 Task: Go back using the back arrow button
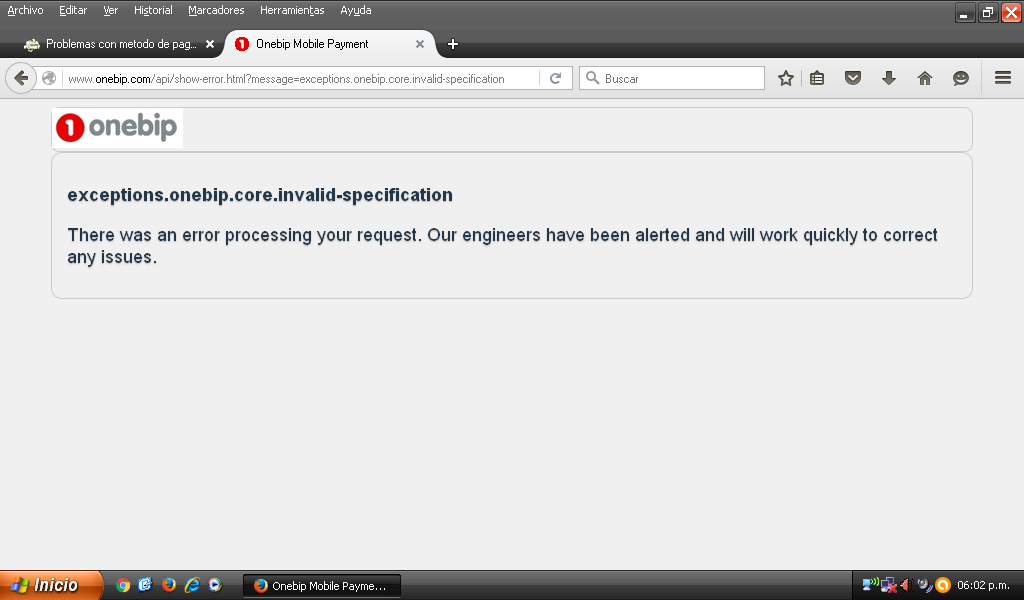(x=21, y=78)
